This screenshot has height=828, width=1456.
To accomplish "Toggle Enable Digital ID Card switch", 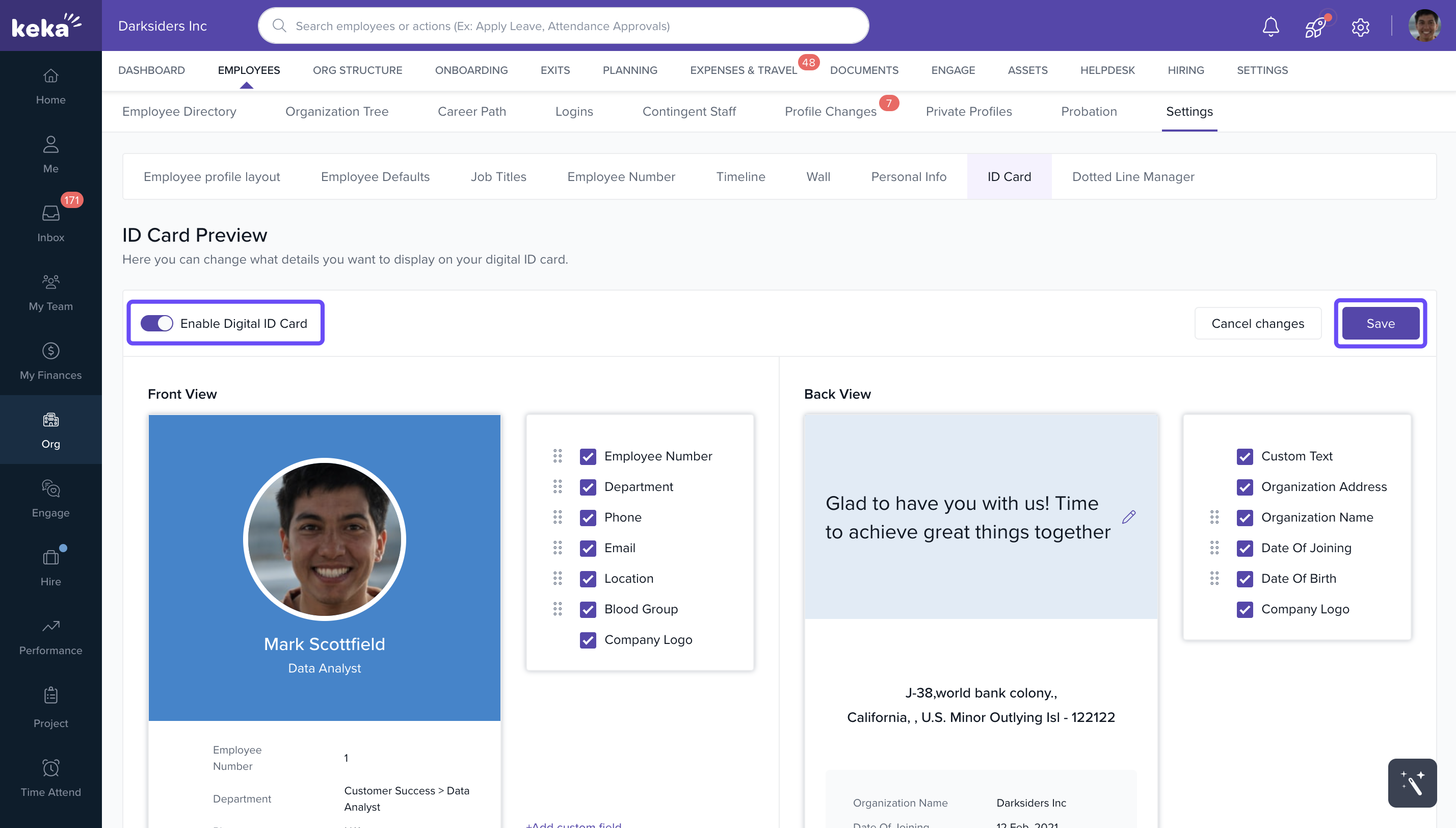I will point(156,323).
